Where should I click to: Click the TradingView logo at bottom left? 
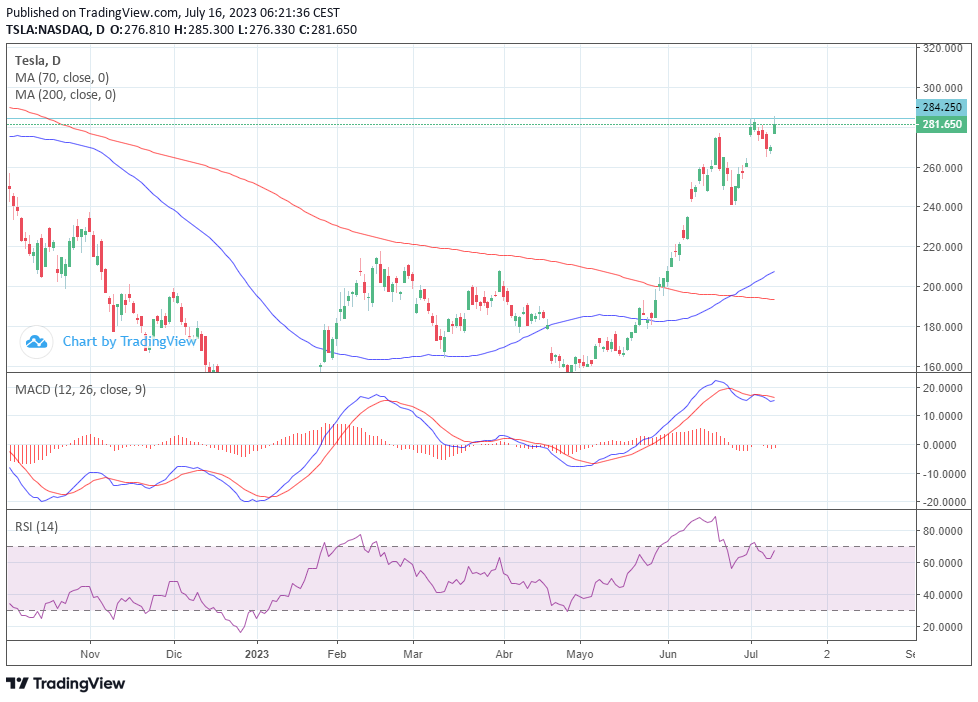pyautogui.click(x=65, y=683)
